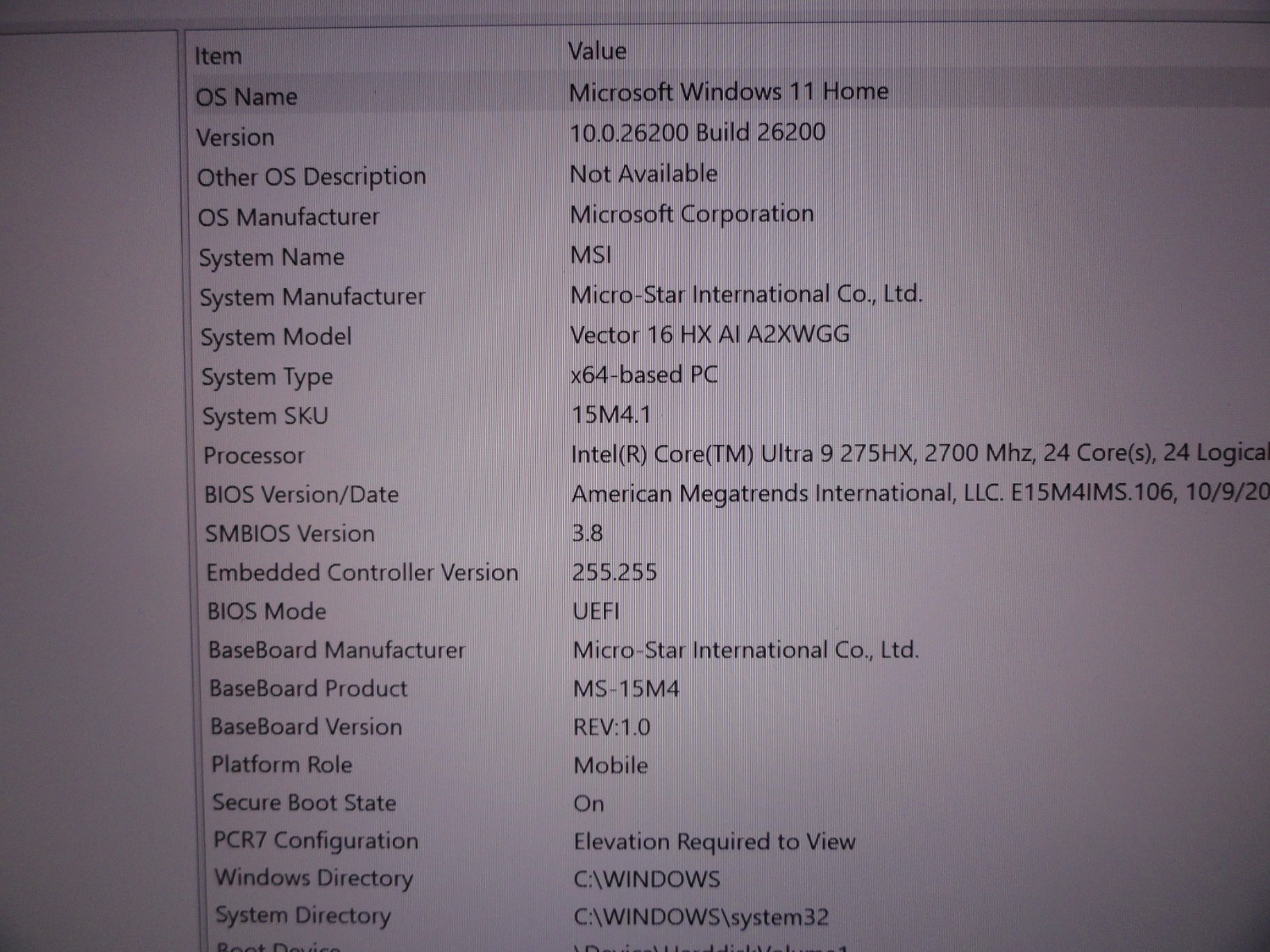
Task: Select the System Model label
Action: pyautogui.click(x=276, y=337)
